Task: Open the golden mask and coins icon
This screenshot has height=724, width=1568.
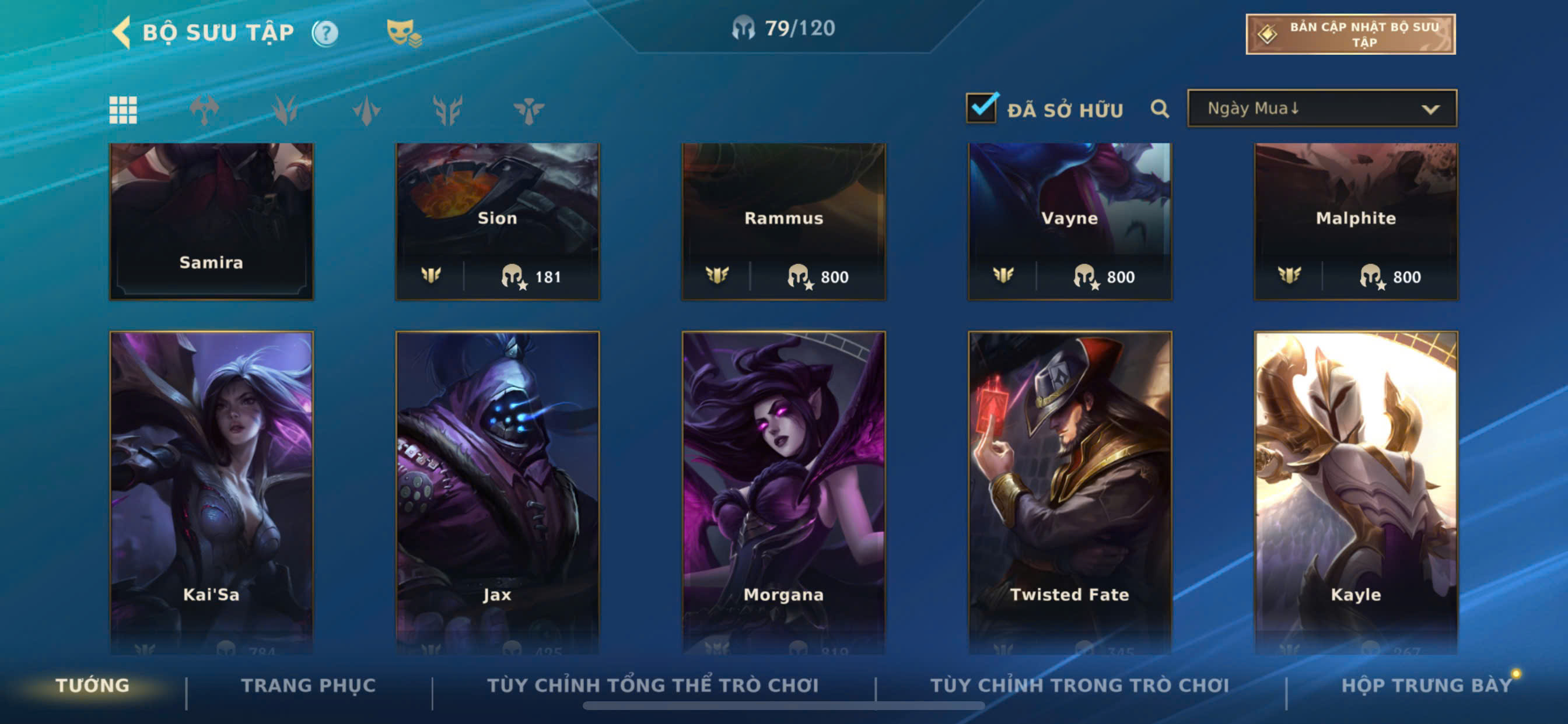Action: (x=404, y=33)
